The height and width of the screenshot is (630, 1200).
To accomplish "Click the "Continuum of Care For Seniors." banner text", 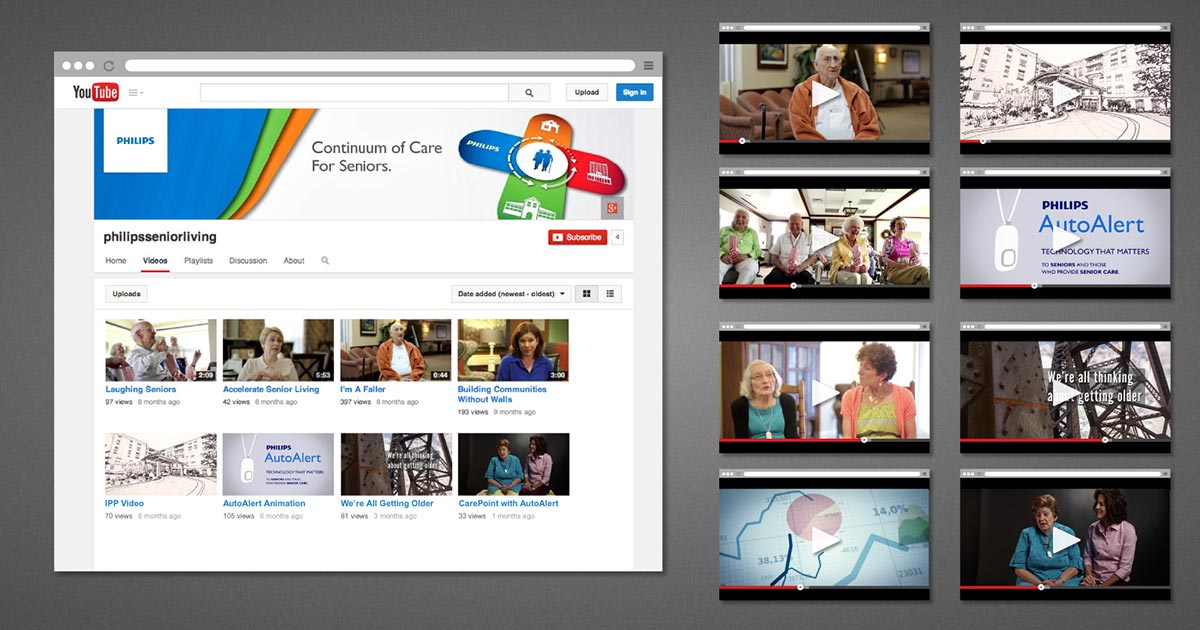I will (x=376, y=156).
